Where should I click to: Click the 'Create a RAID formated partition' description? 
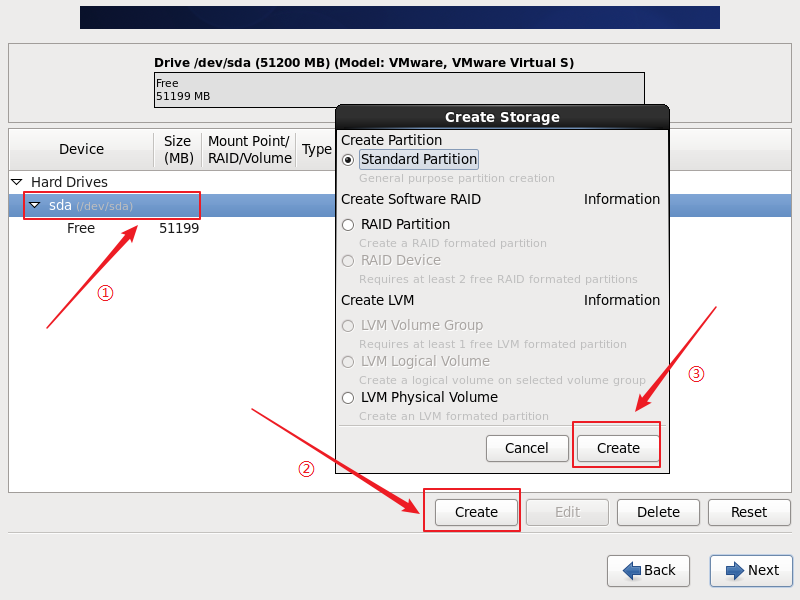[x=453, y=243]
